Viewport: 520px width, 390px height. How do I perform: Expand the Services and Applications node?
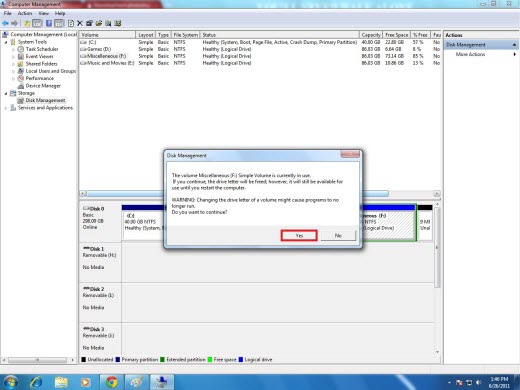[6, 108]
